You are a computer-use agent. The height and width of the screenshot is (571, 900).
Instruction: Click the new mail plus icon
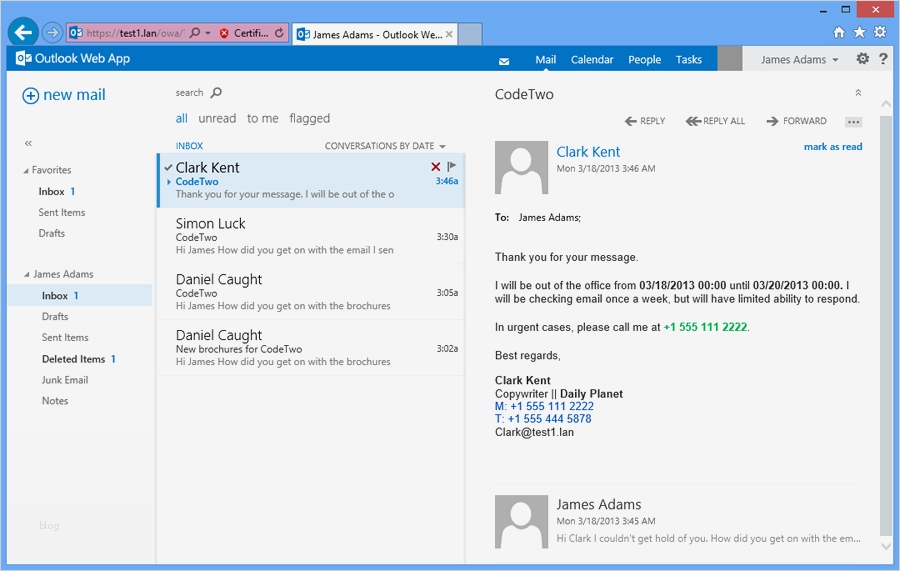[30, 95]
